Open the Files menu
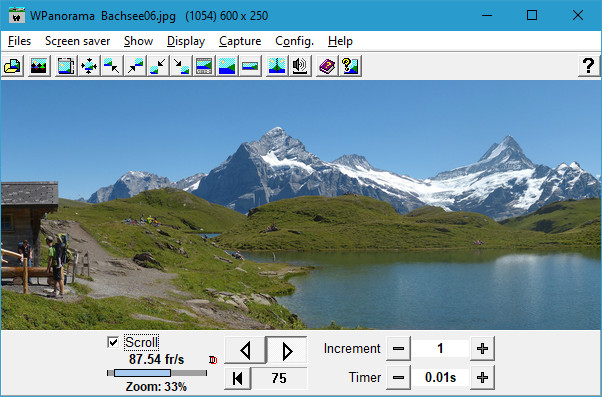 (x=19, y=41)
